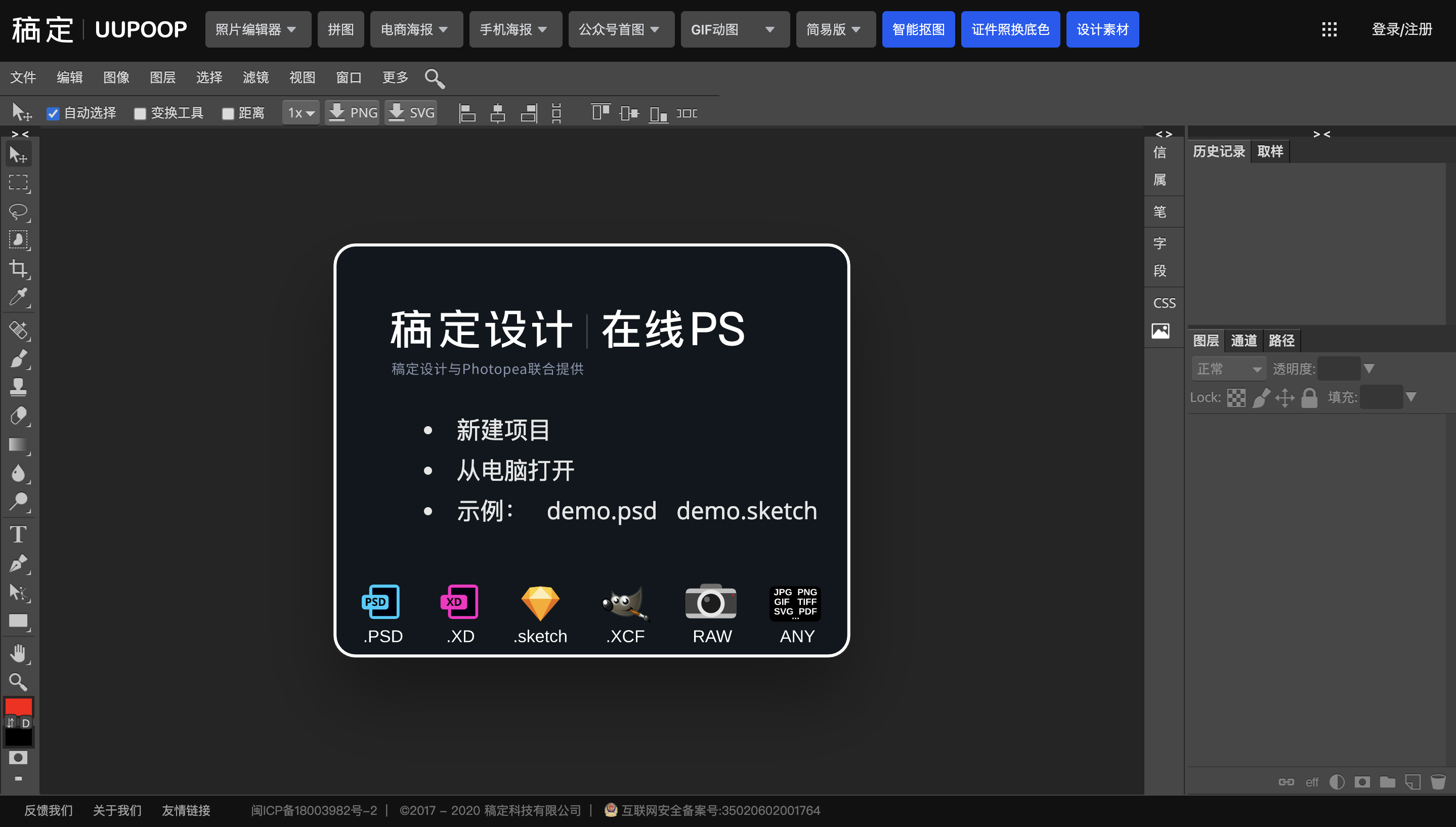Image resolution: width=1456 pixels, height=827 pixels.
Task: Switch to 路径 tab
Action: [1281, 341]
